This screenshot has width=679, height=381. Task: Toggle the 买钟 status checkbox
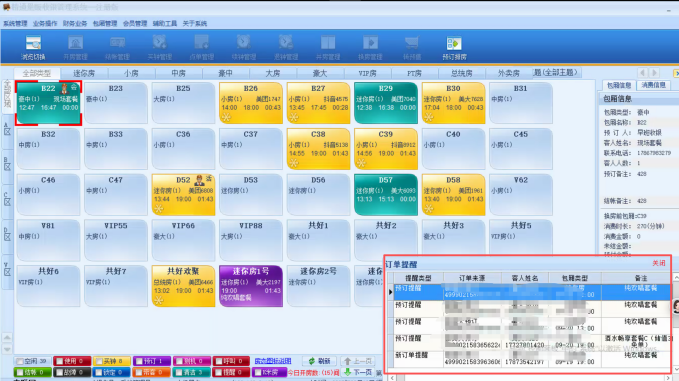pyautogui.click(x=99, y=361)
